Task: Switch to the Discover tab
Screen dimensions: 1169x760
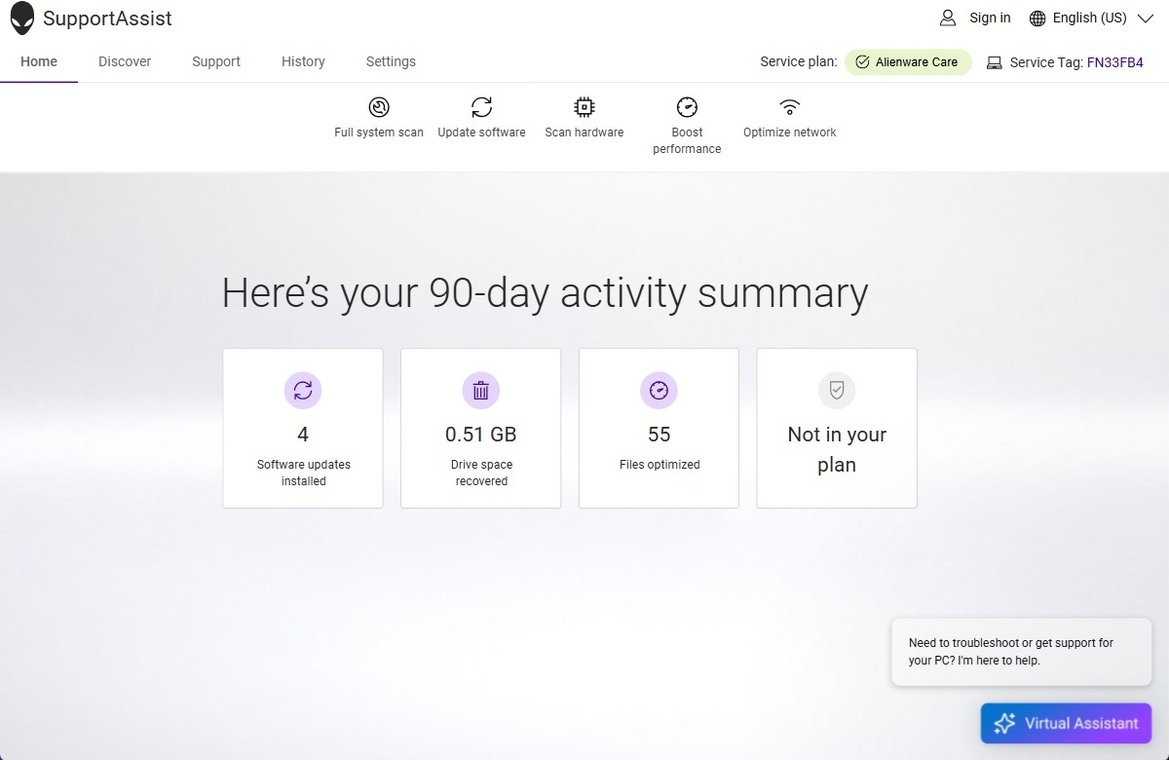Action: (x=125, y=62)
